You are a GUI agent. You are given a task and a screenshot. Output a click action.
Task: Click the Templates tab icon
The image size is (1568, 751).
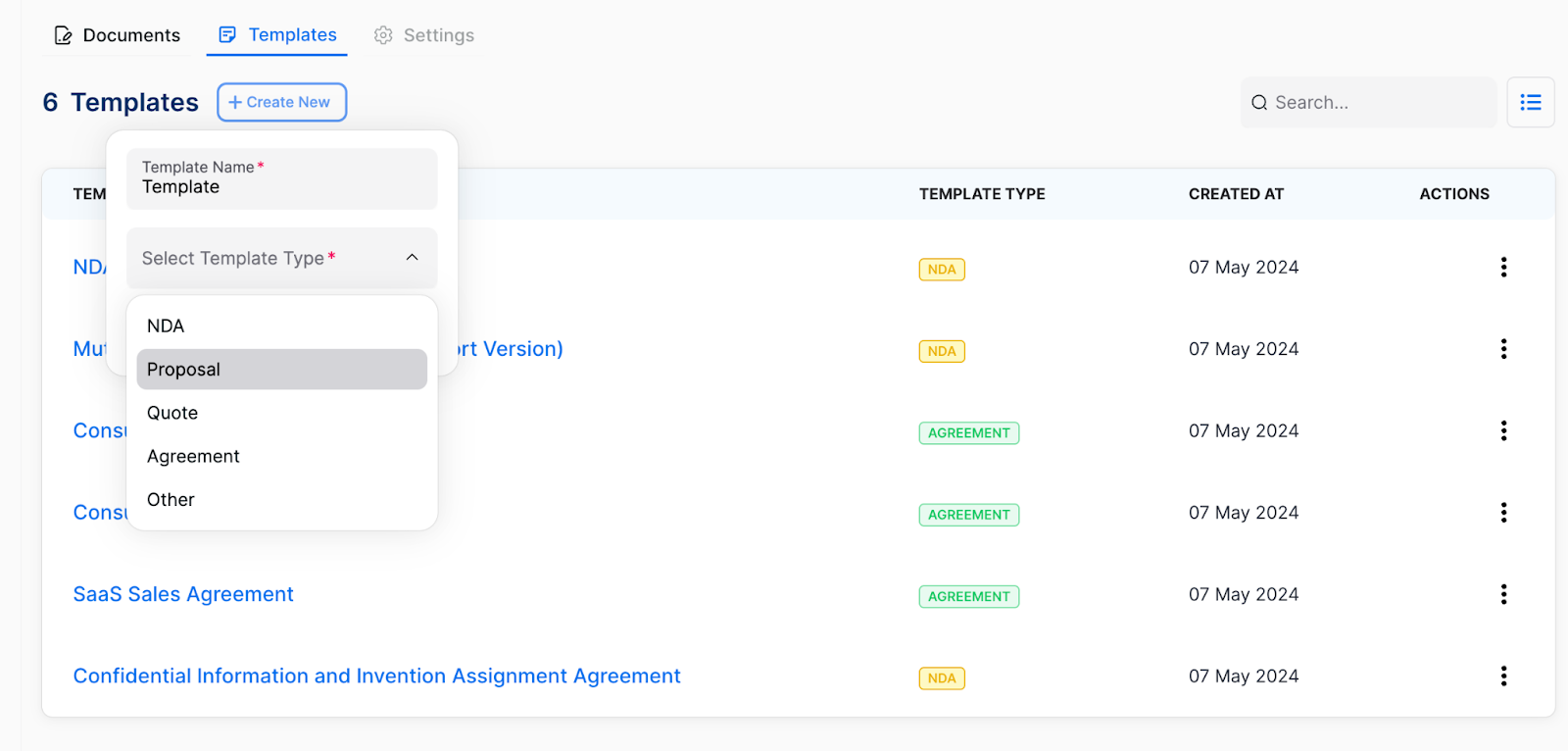[x=227, y=35]
